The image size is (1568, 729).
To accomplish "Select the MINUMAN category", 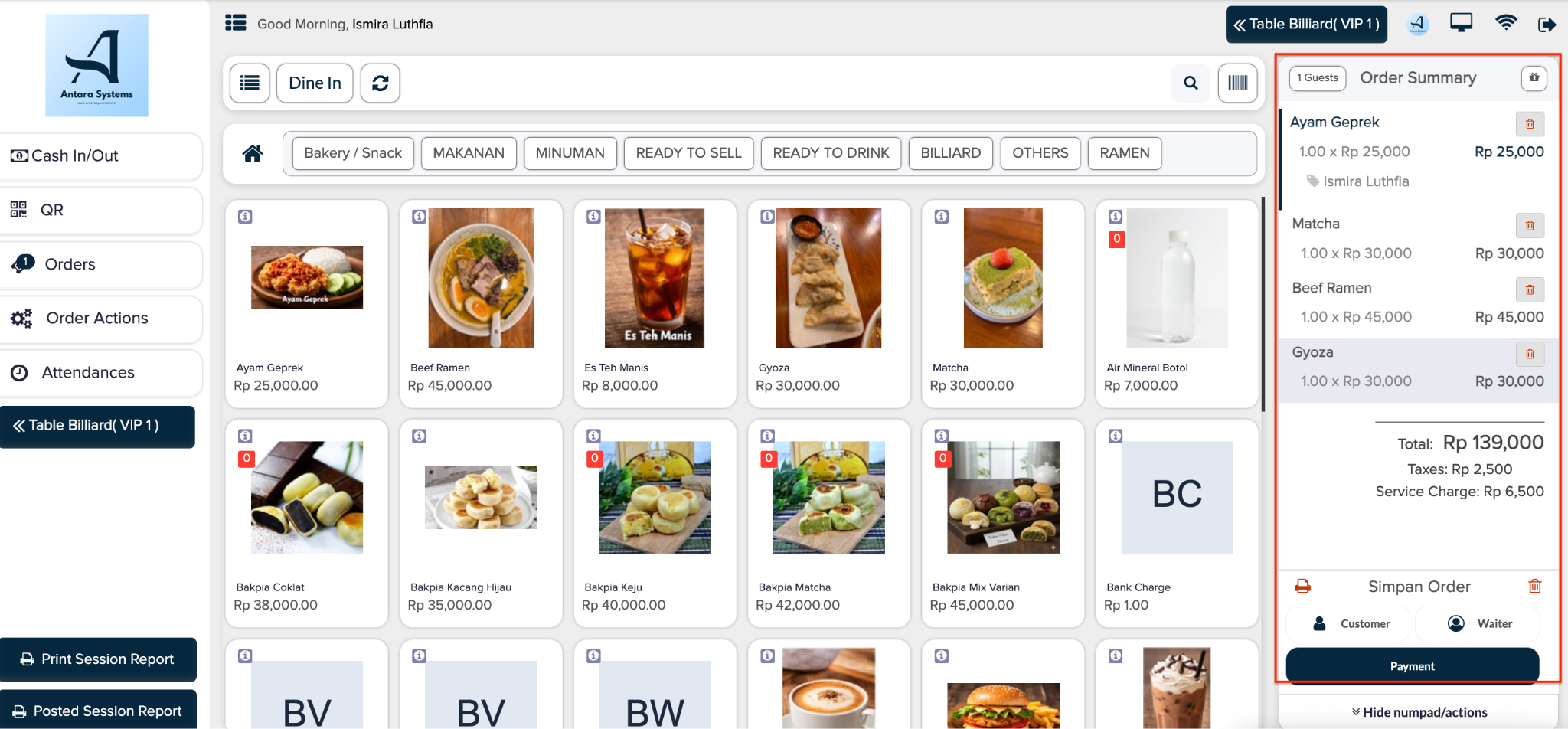I will coord(570,153).
